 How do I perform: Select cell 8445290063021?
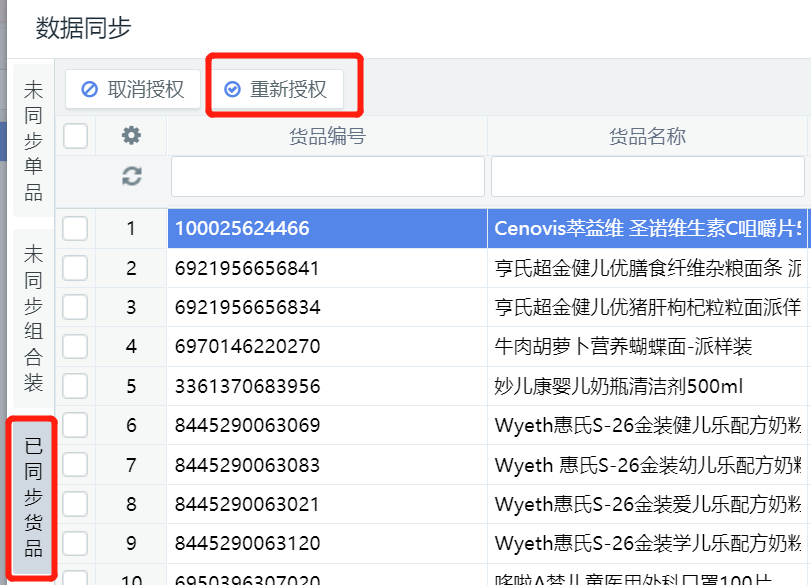click(x=327, y=504)
